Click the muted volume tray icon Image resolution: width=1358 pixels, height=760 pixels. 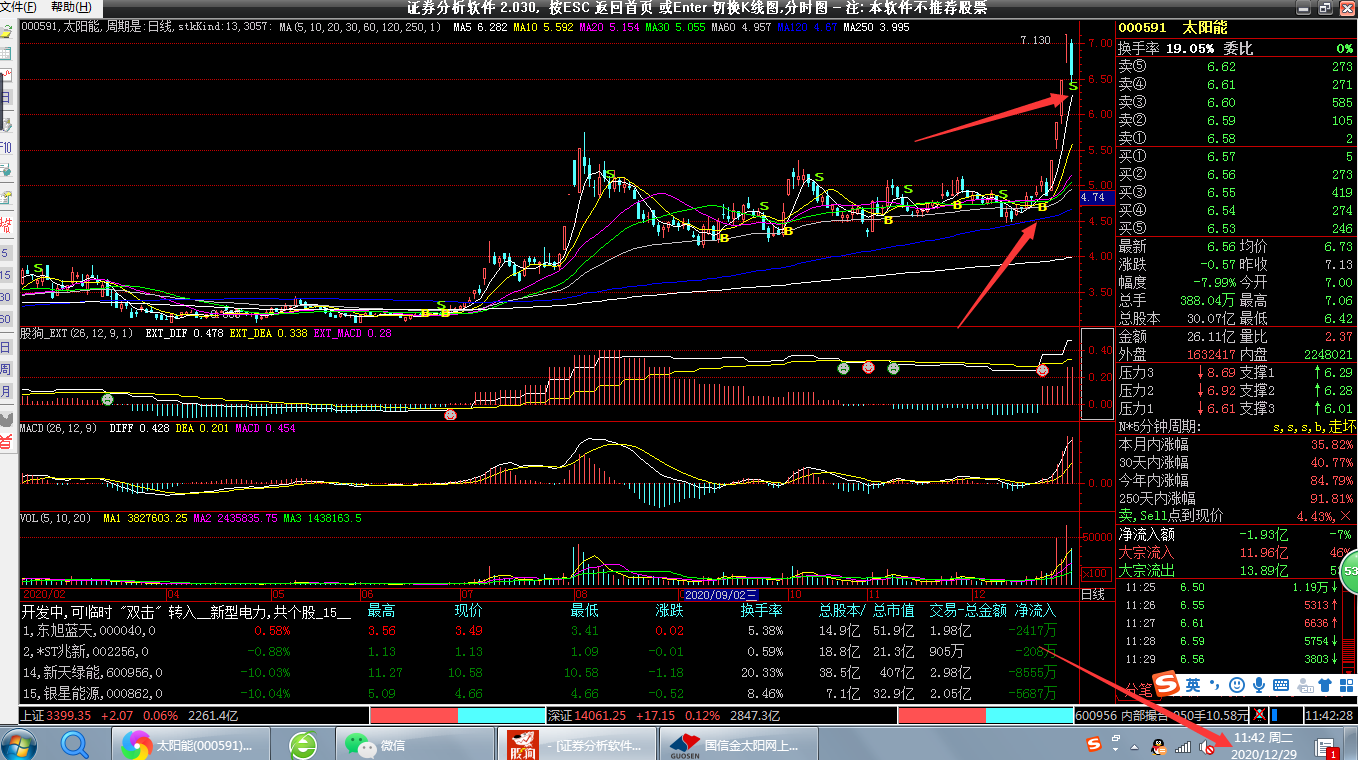tap(1208, 745)
